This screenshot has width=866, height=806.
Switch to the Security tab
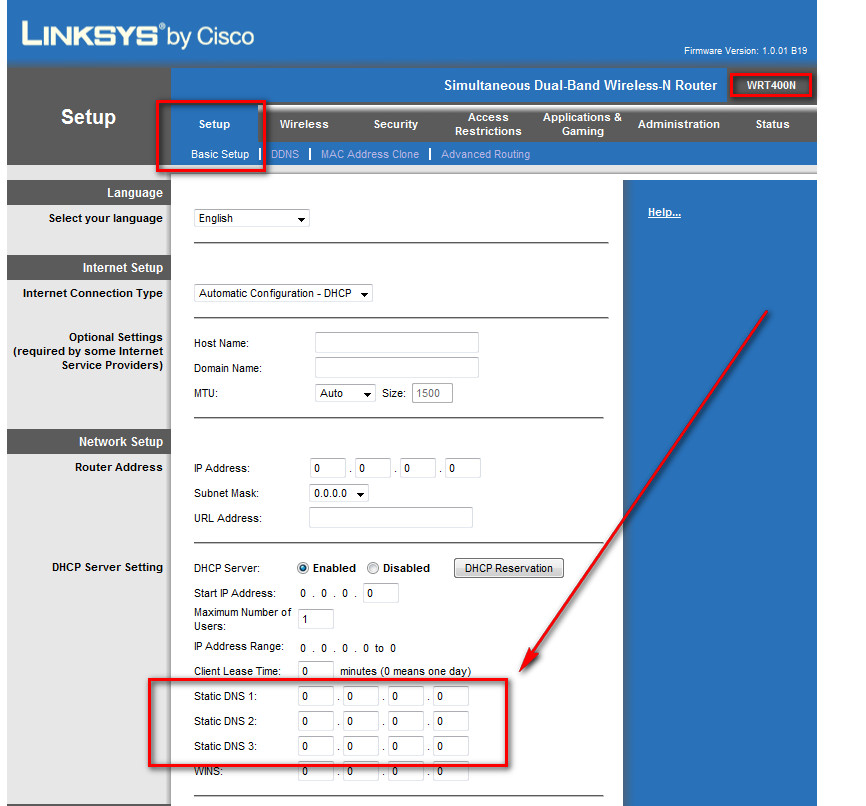tap(395, 124)
